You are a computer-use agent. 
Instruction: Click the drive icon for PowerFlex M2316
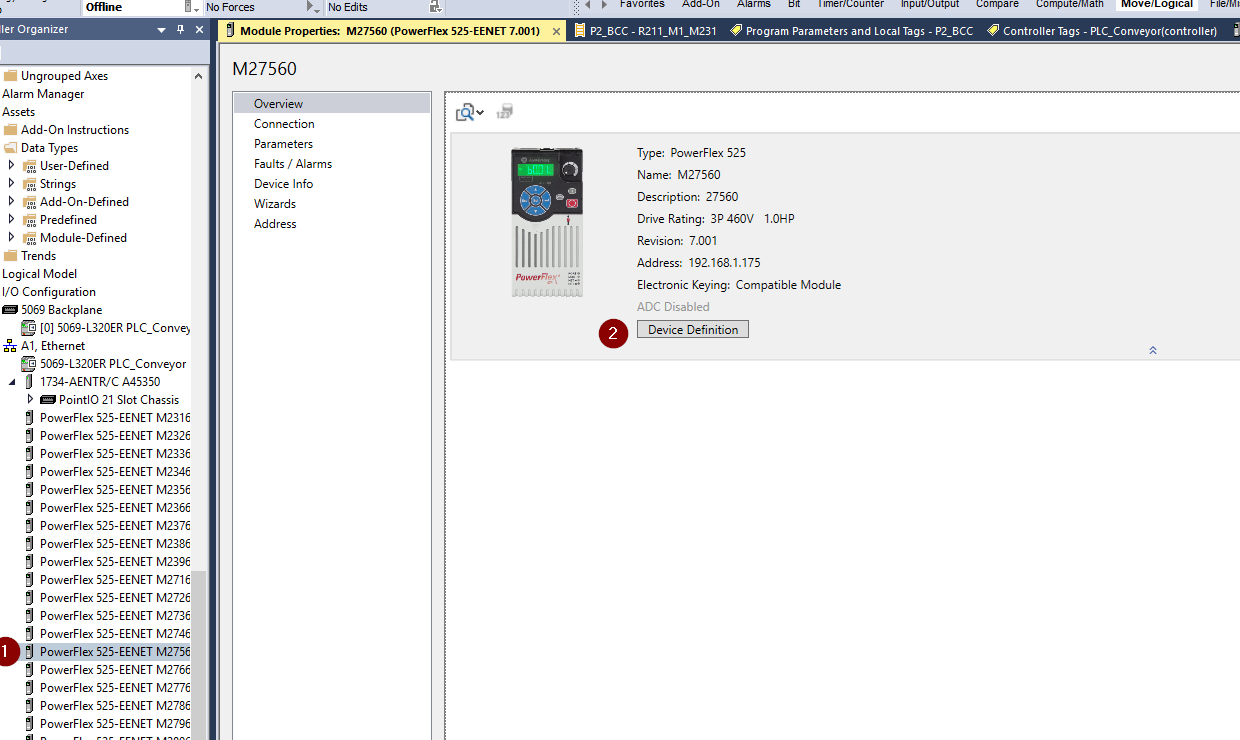pos(29,418)
